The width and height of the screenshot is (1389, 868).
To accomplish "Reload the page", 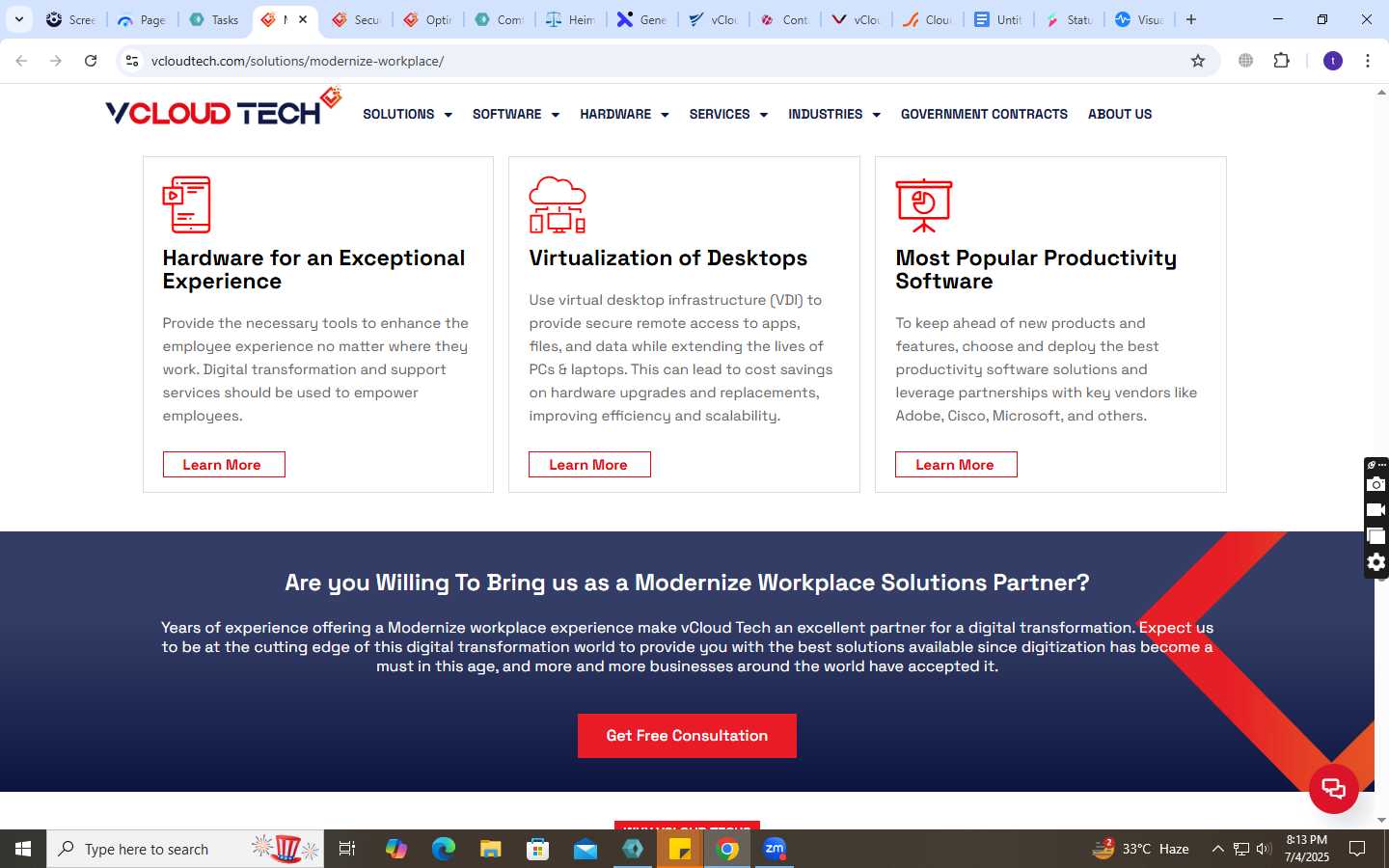I will (x=91, y=61).
